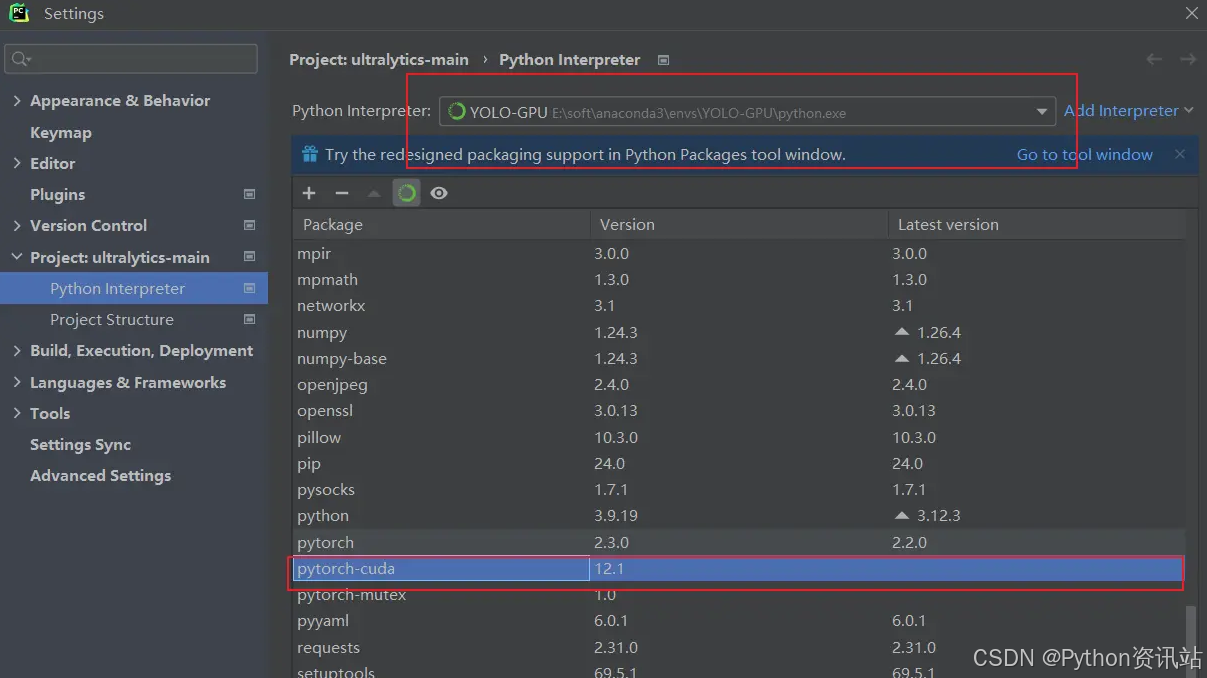Click the PyCharm logo in the title bar
The width and height of the screenshot is (1207, 678).
click(x=19, y=14)
